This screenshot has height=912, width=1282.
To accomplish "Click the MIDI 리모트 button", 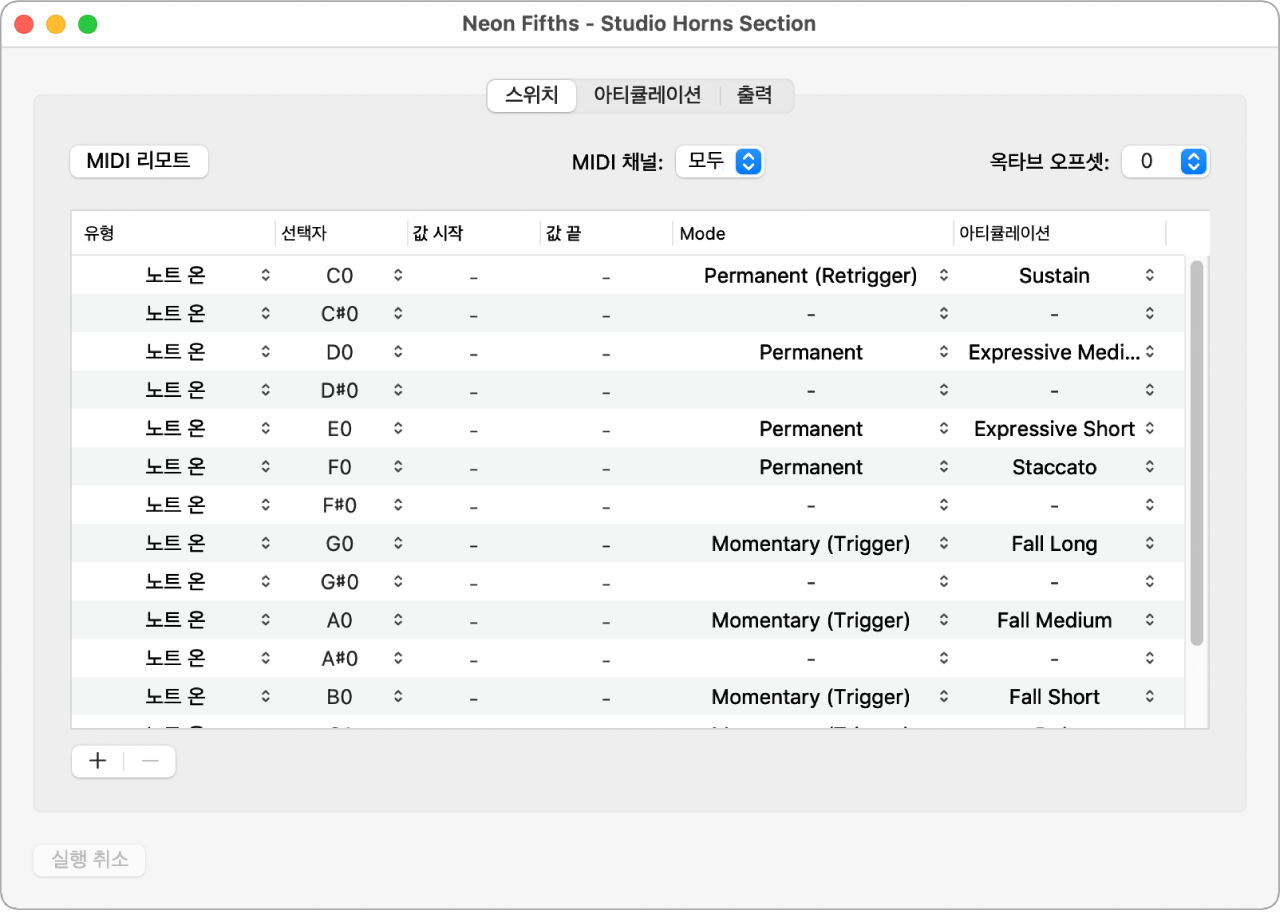I will tap(139, 161).
